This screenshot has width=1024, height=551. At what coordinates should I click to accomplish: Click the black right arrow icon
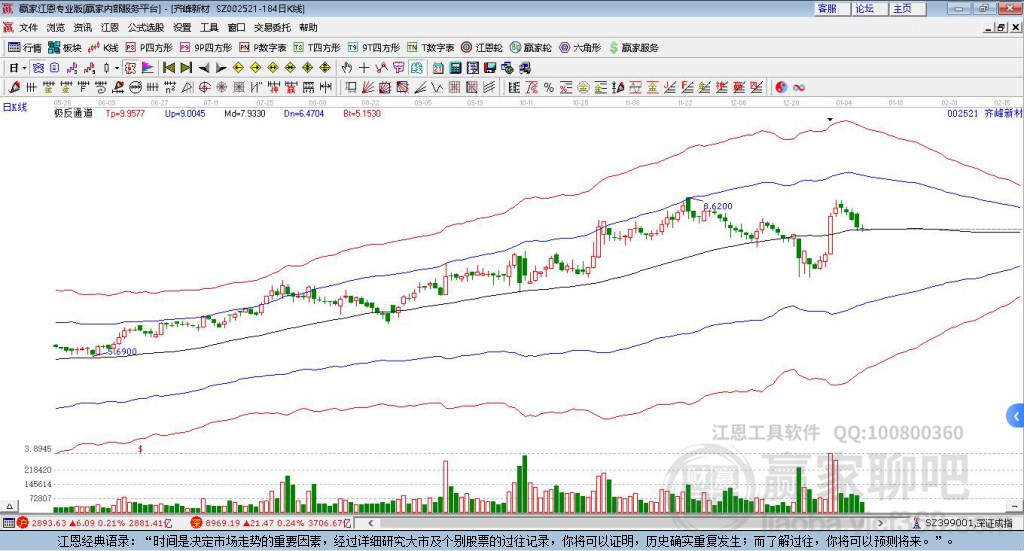tap(221, 68)
